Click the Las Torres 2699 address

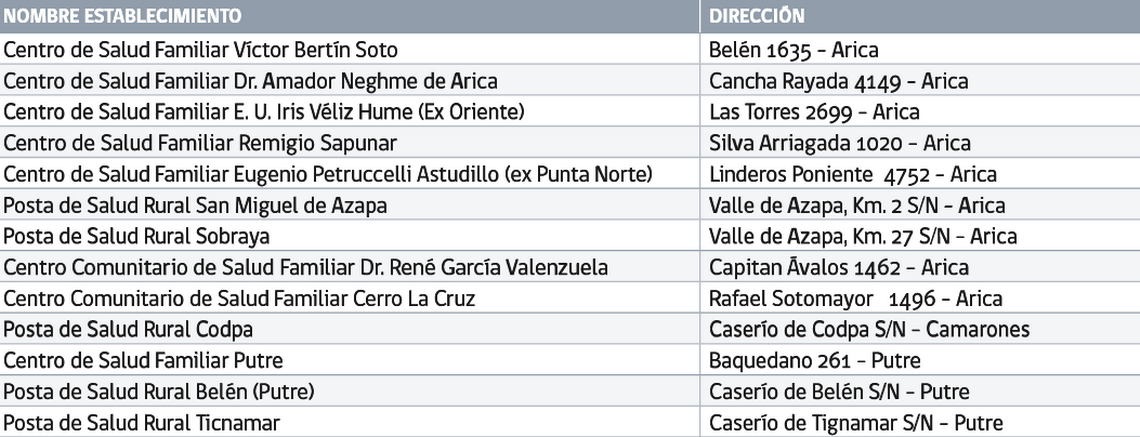point(814,112)
